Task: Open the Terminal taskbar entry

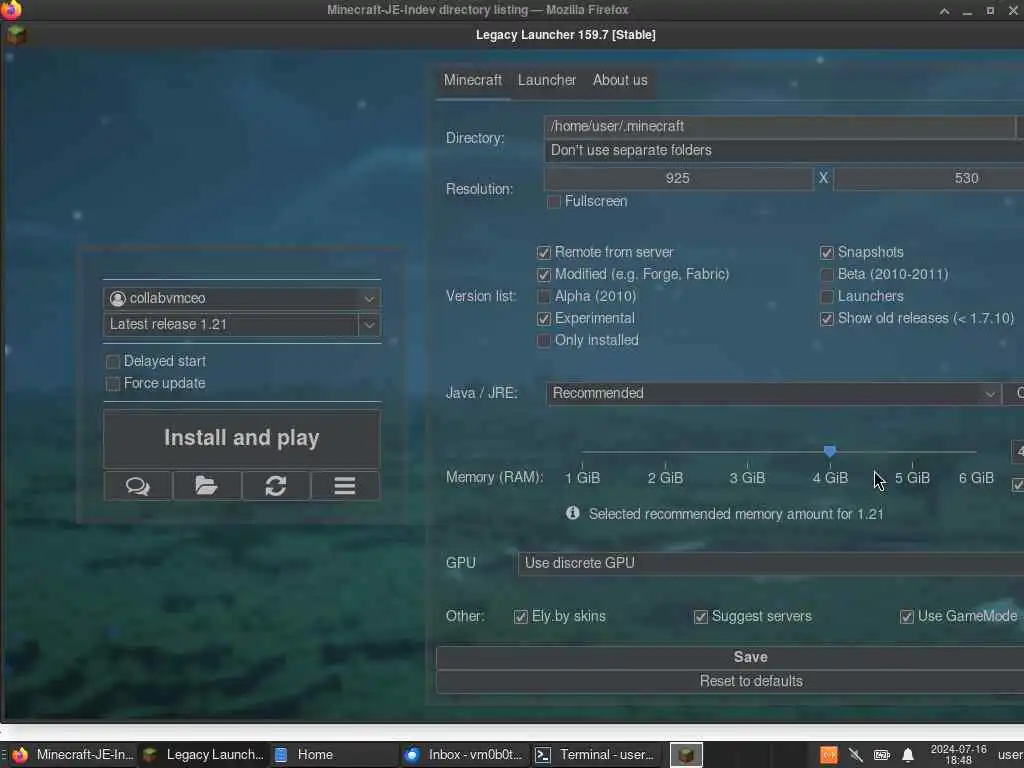Action: point(596,755)
